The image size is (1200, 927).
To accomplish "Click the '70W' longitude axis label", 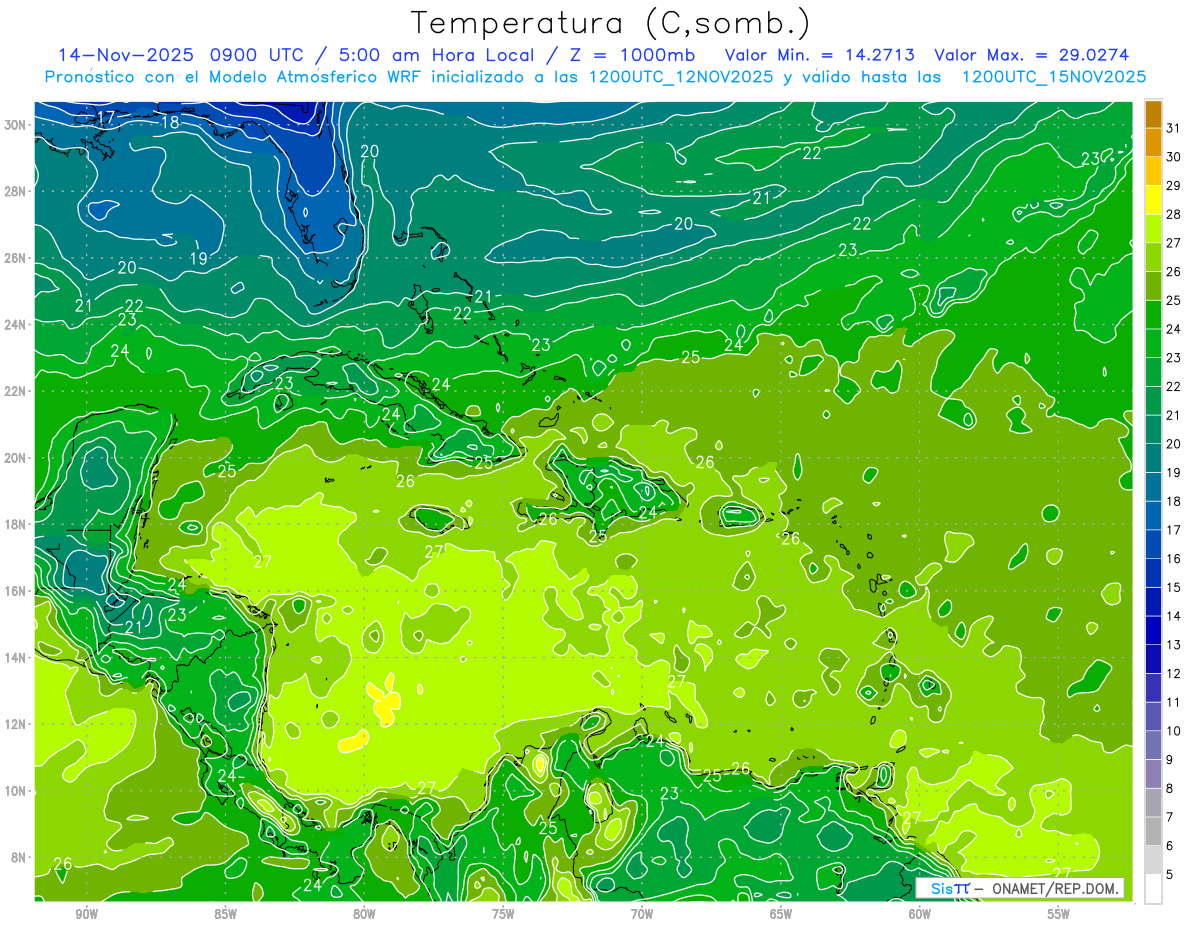I will pos(642,914).
